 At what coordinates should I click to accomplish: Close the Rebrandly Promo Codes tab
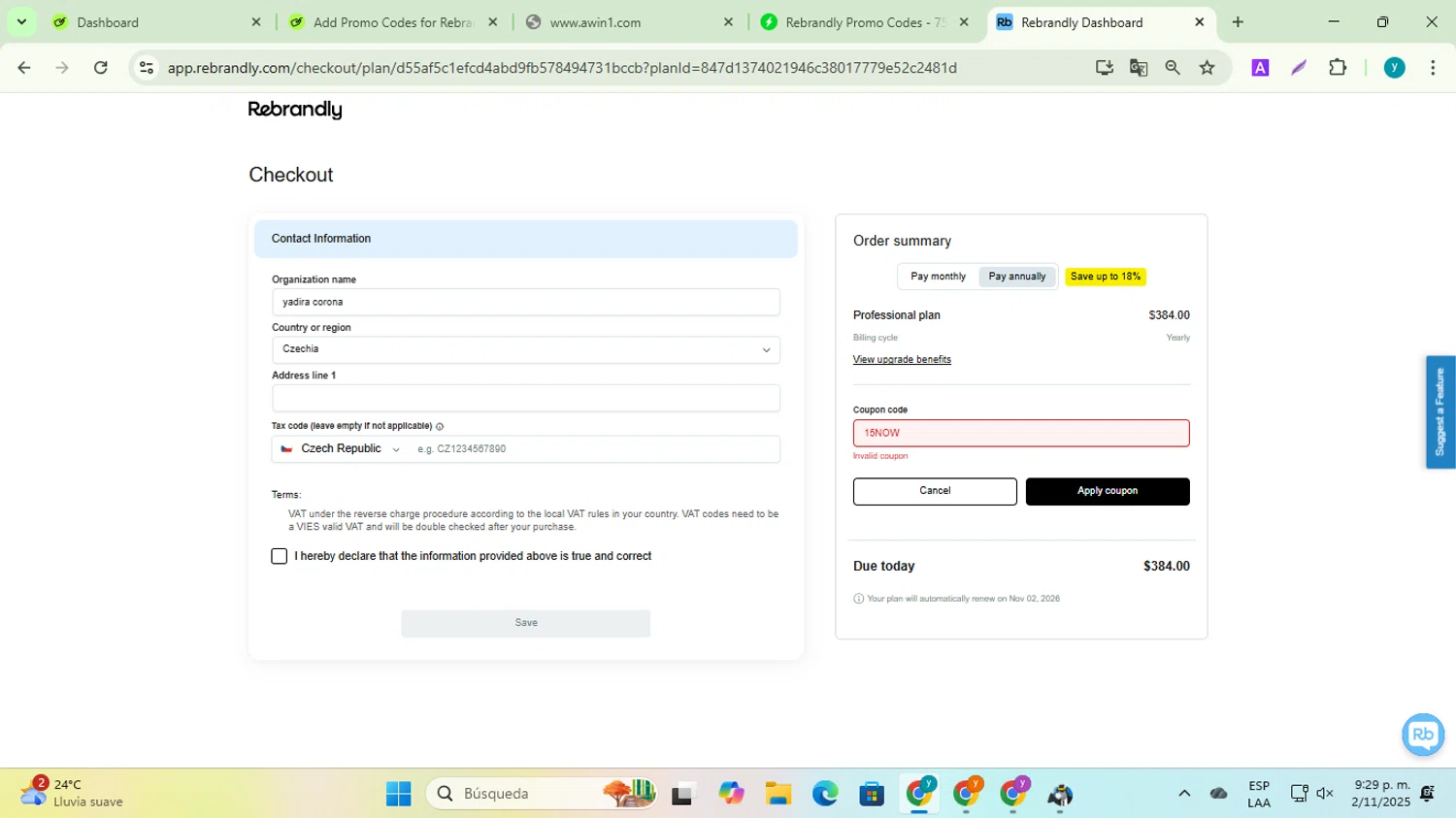coord(964,21)
